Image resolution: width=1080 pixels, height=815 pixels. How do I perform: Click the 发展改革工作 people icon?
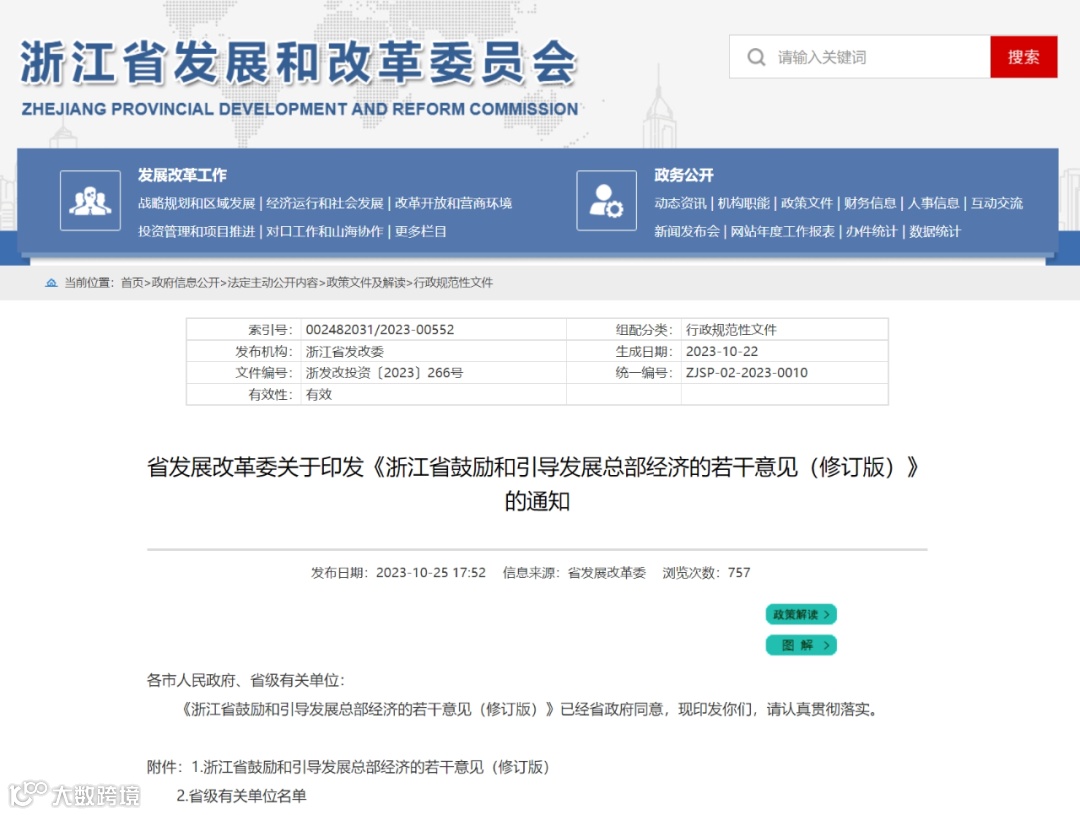[x=90, y=201]
